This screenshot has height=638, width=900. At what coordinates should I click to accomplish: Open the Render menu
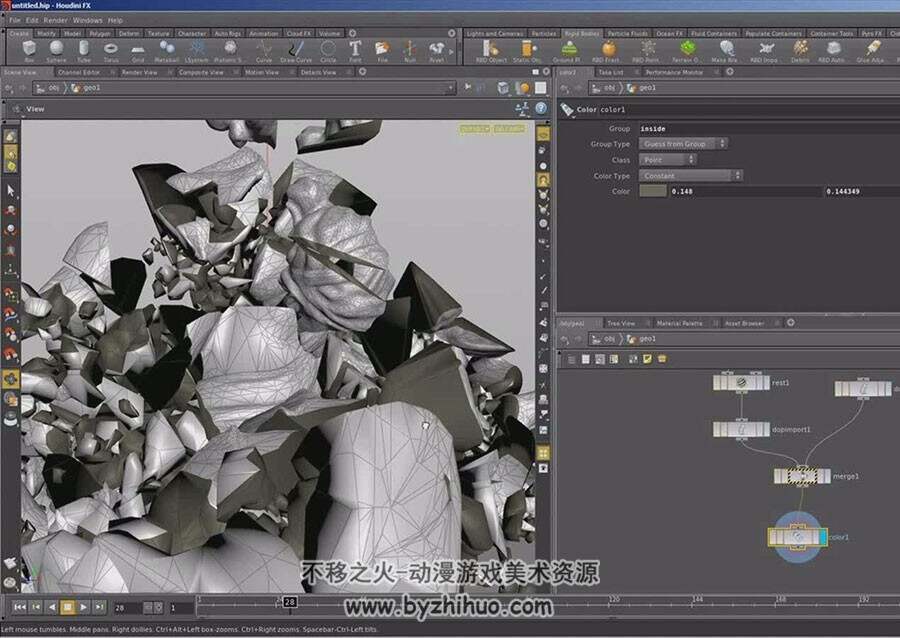point(56,20)
